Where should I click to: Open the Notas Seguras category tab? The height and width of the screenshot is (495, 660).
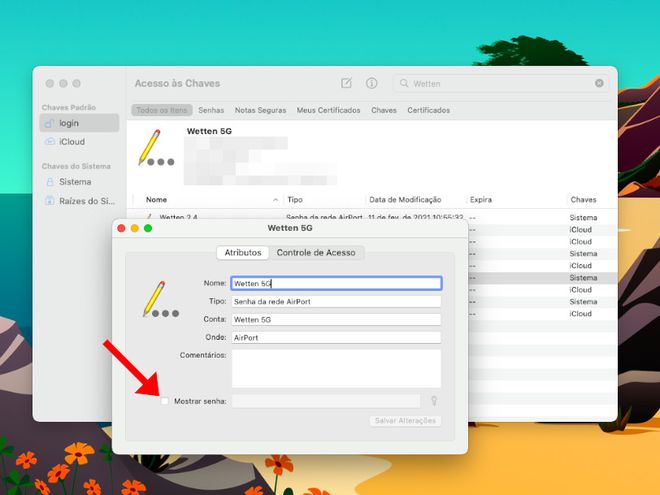(x=260, y=110)
